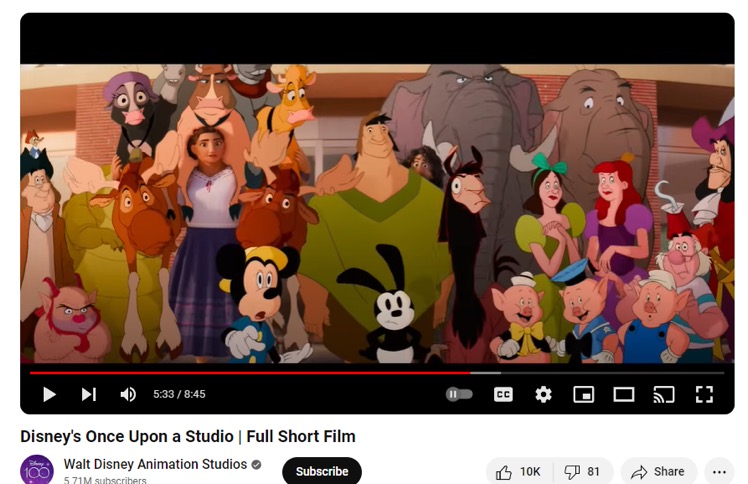748x484 pixels.
Task: Click the 5:33 / 8:45 time display
Action: (179, 394)
